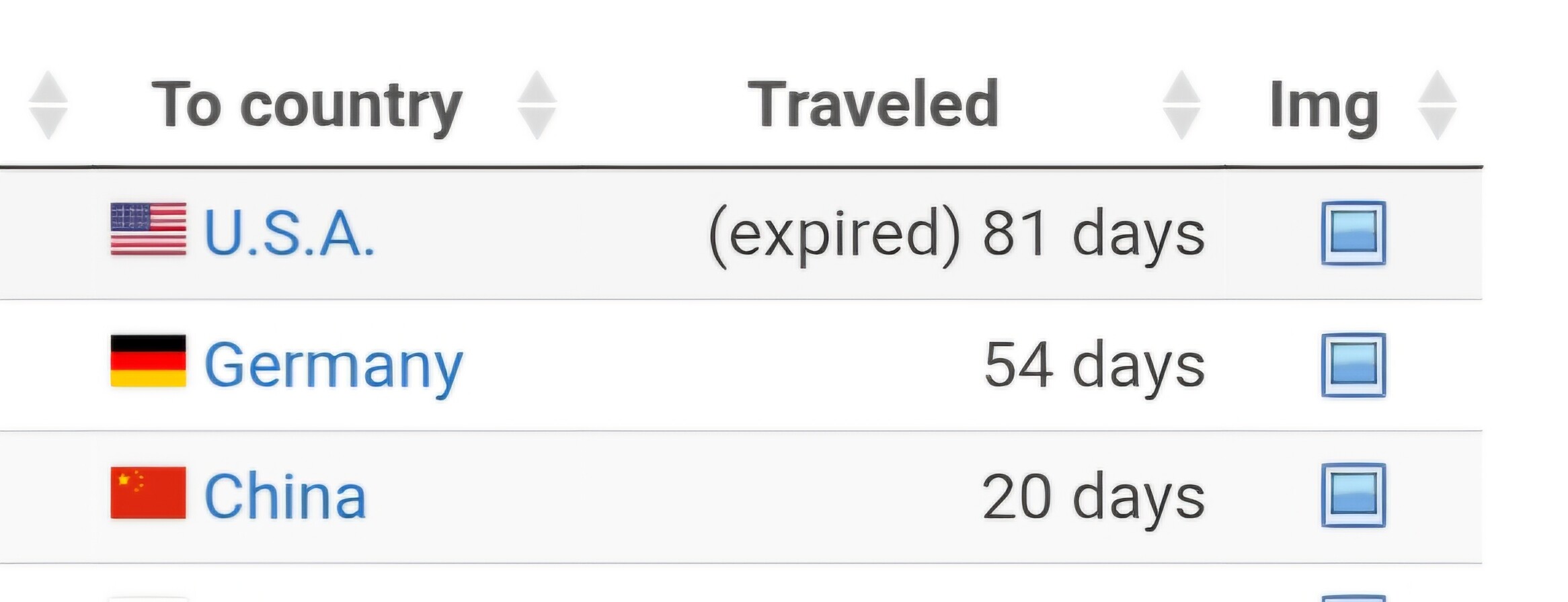1568x602 pixels.
Task: Open the image icon in the China row
Action: click(x=1353, y=495)
